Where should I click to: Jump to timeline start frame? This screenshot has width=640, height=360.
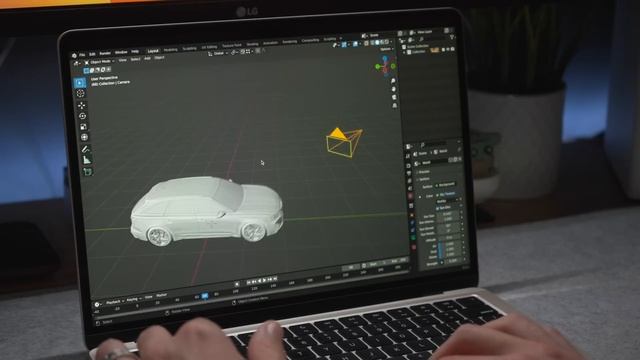[248, 282]
